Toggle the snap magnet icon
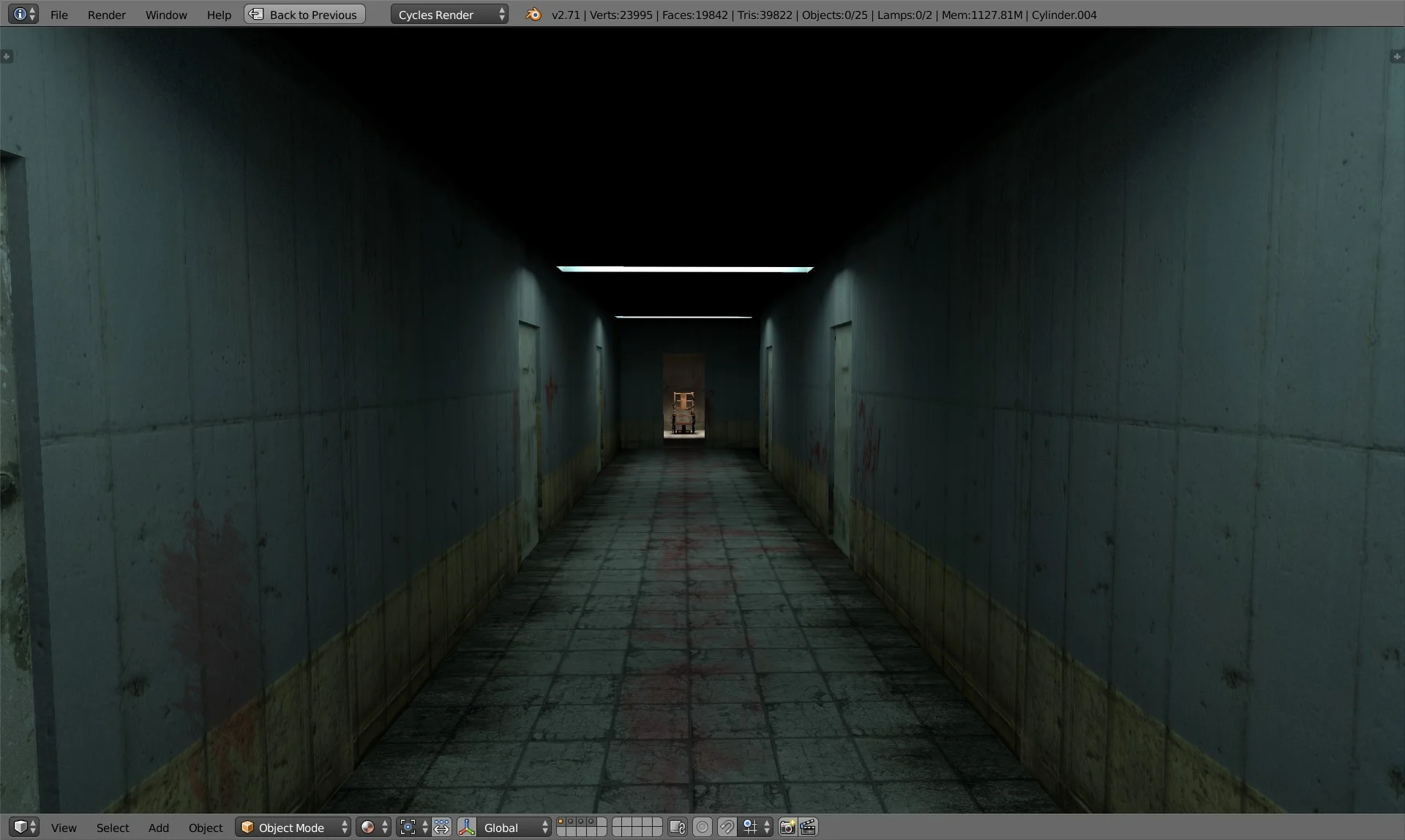 727,827
